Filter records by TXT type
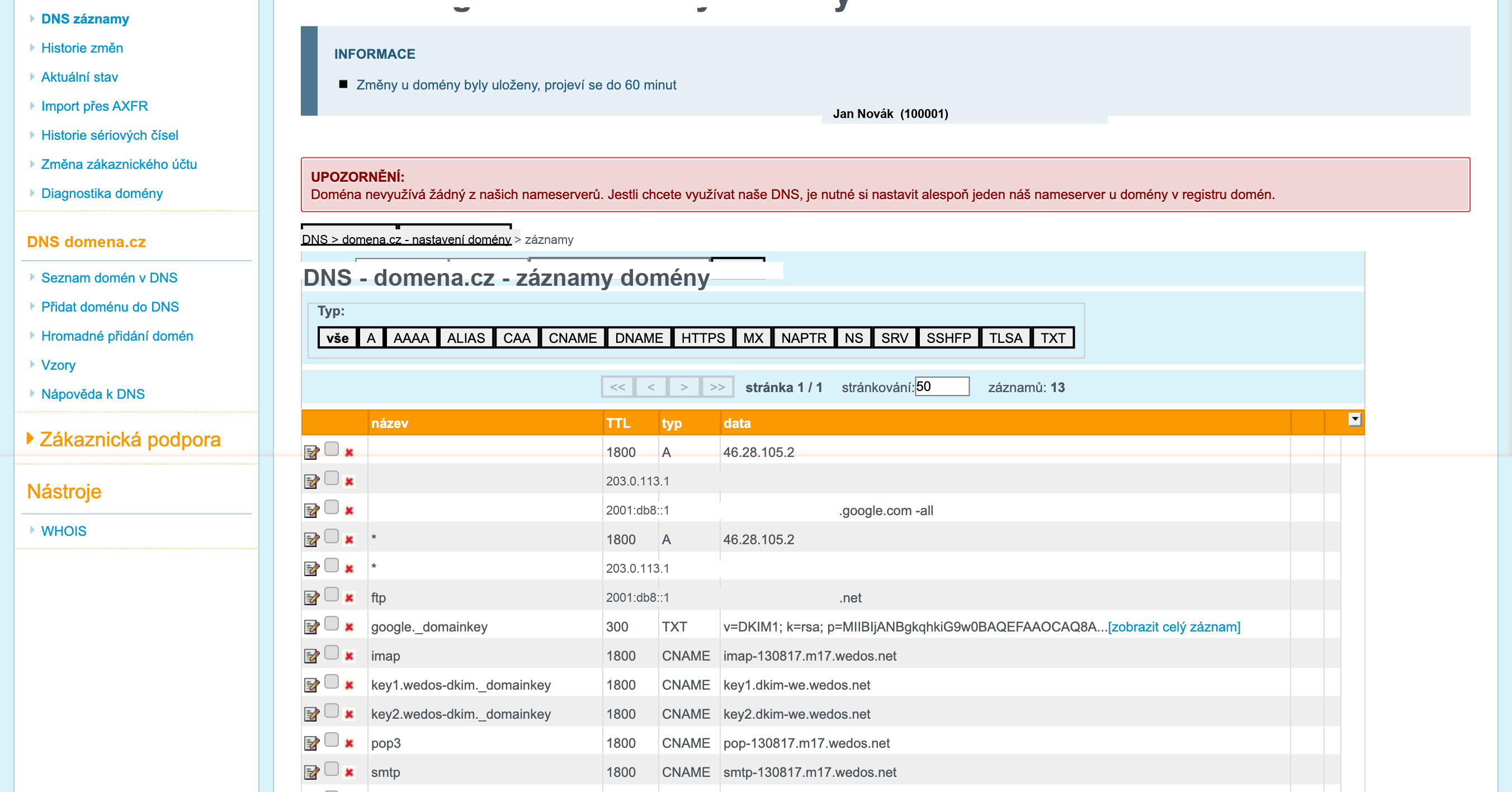The height and width of the screenshot is (792, 1512). point(1052,338)
